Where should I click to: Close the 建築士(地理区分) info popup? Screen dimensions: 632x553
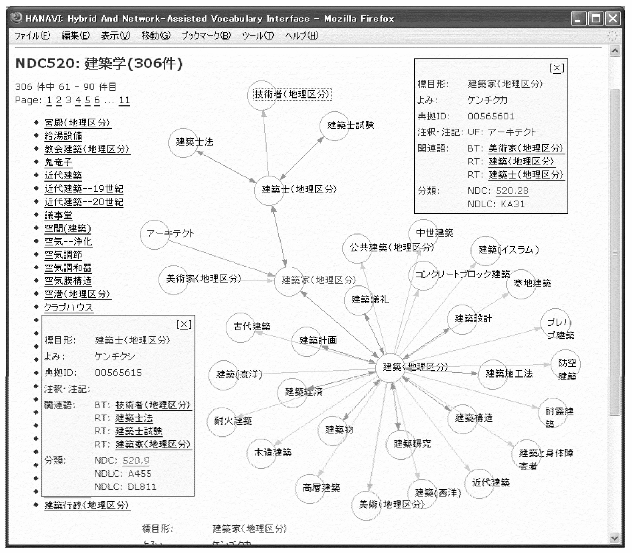tap(183, 323)
